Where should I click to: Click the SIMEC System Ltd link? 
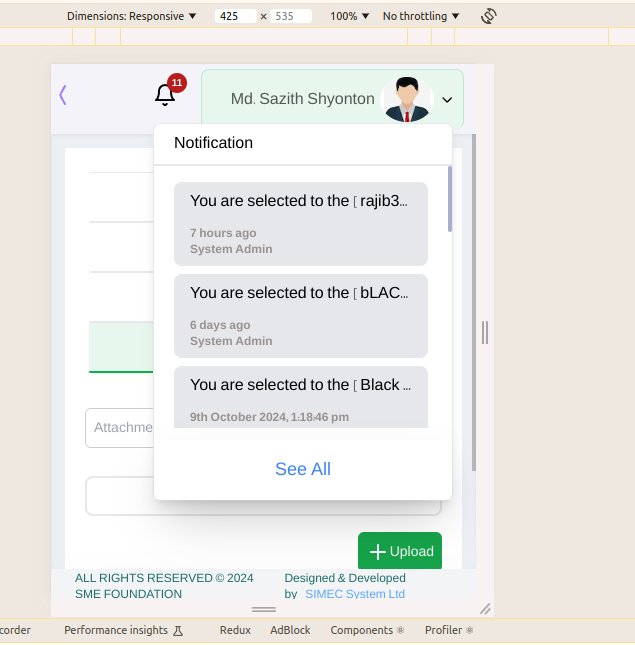(x=355, y=594)
